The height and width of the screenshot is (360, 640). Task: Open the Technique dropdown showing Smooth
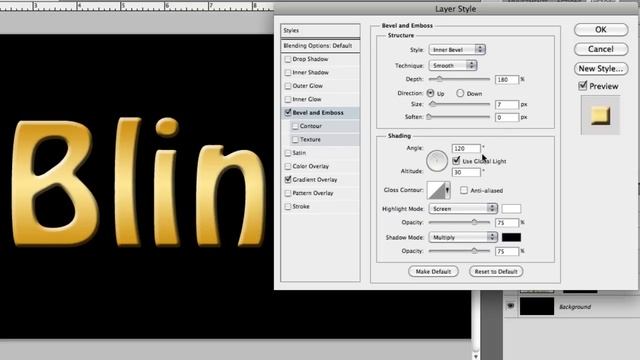point(453,65)
